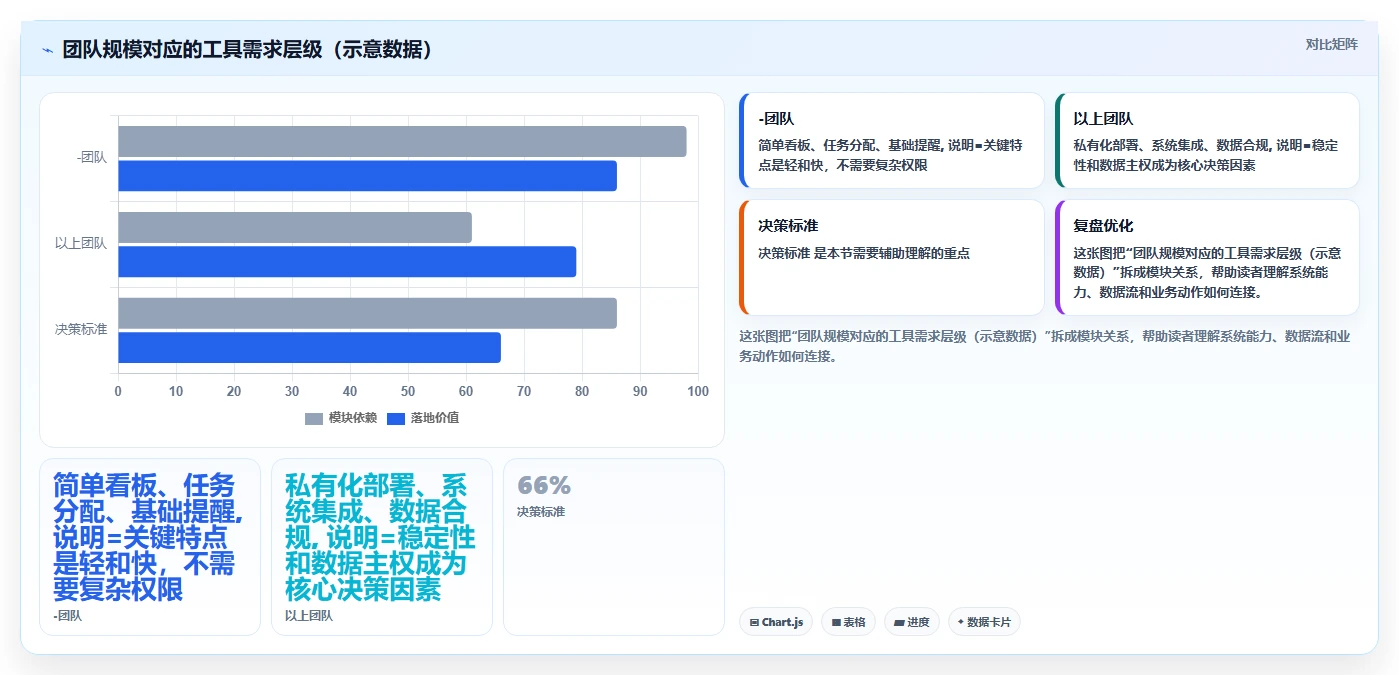Toggle the gray 模块依赖 legend swatch
Viewport: 1399px width, 675px height.
coord(314,418)
